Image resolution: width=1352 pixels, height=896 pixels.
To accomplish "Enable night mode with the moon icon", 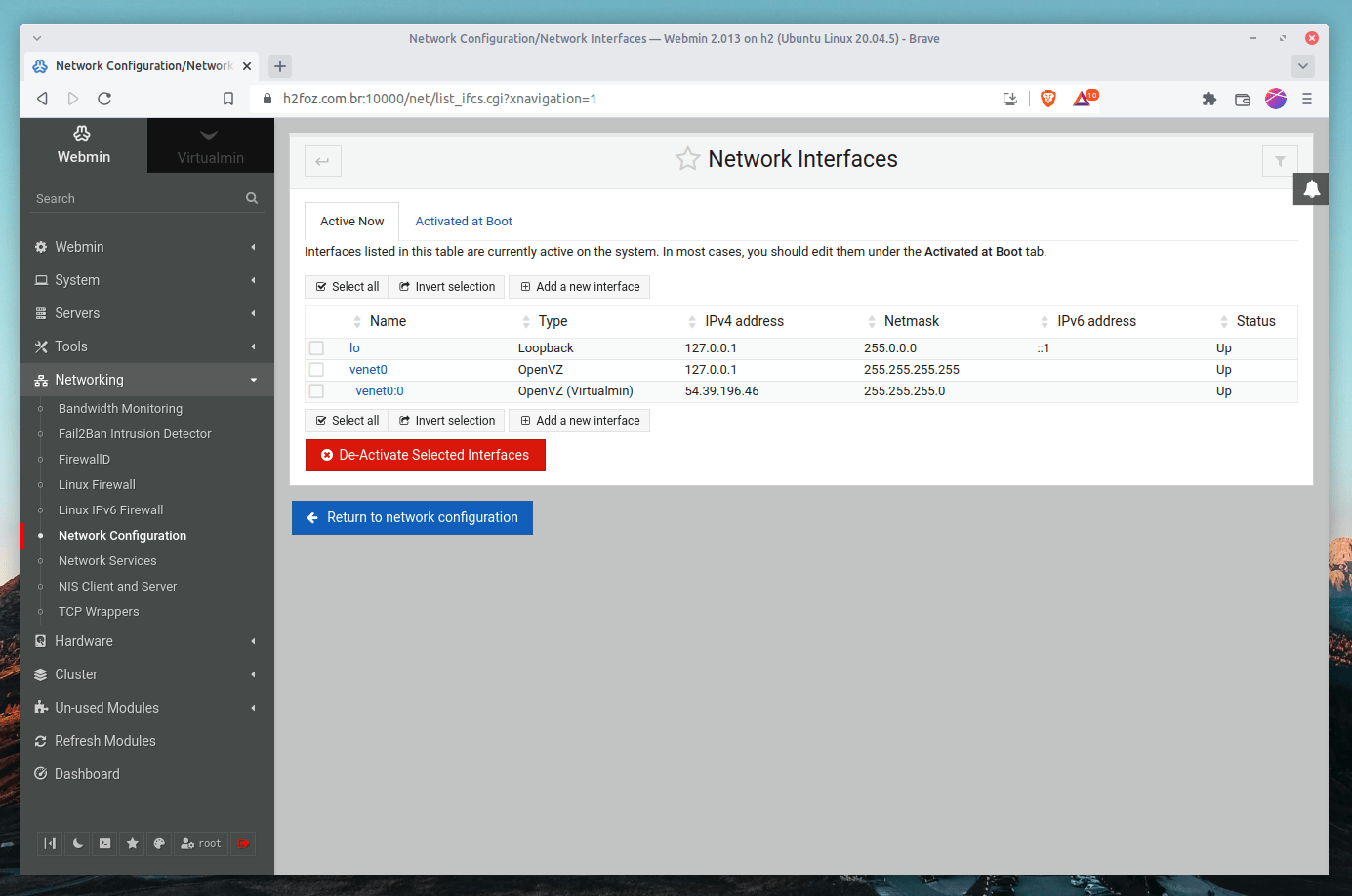I will (77, 843).
